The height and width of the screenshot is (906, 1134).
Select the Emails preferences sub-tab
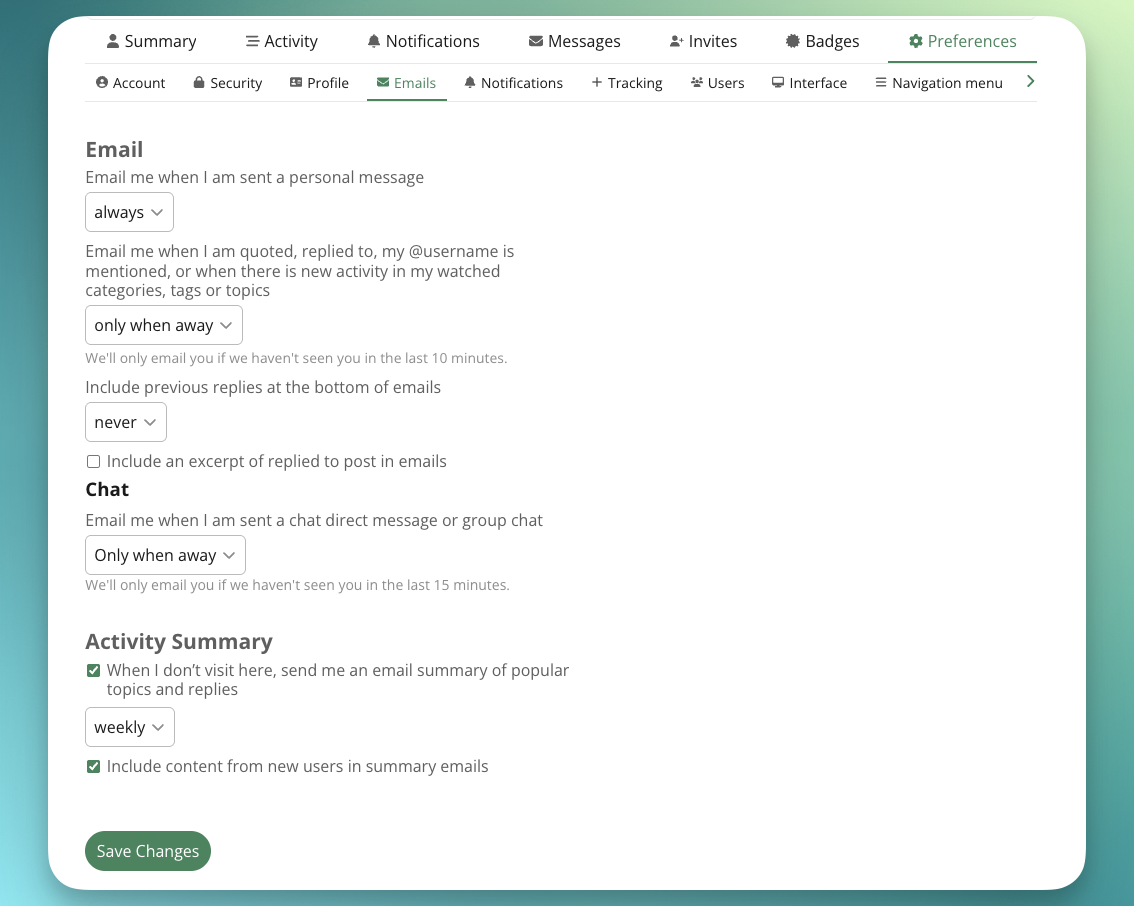pyautogui.click(x=406, y=82)
